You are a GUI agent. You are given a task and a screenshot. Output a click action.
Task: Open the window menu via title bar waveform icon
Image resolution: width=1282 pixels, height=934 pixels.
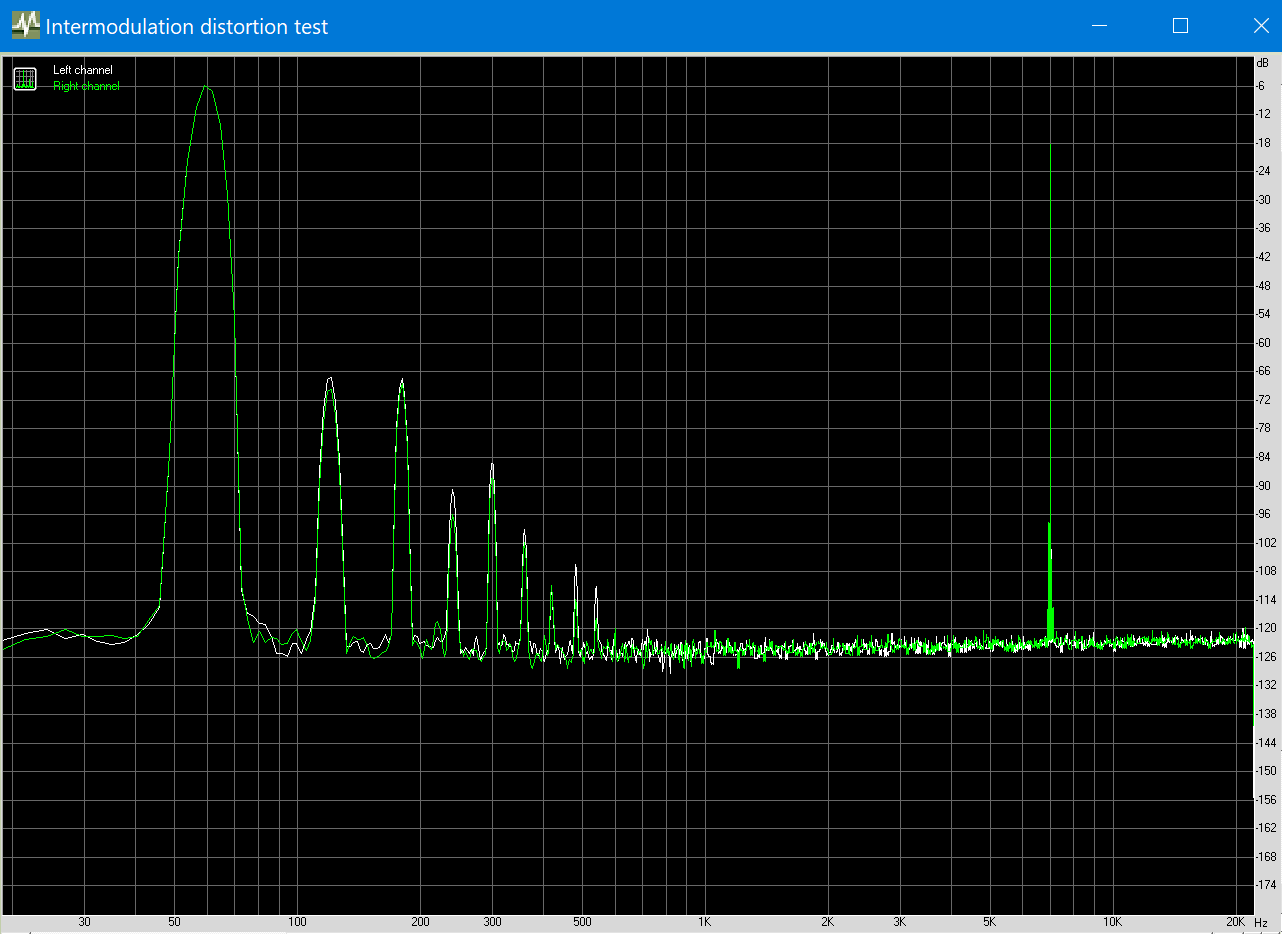click(25, 26)
